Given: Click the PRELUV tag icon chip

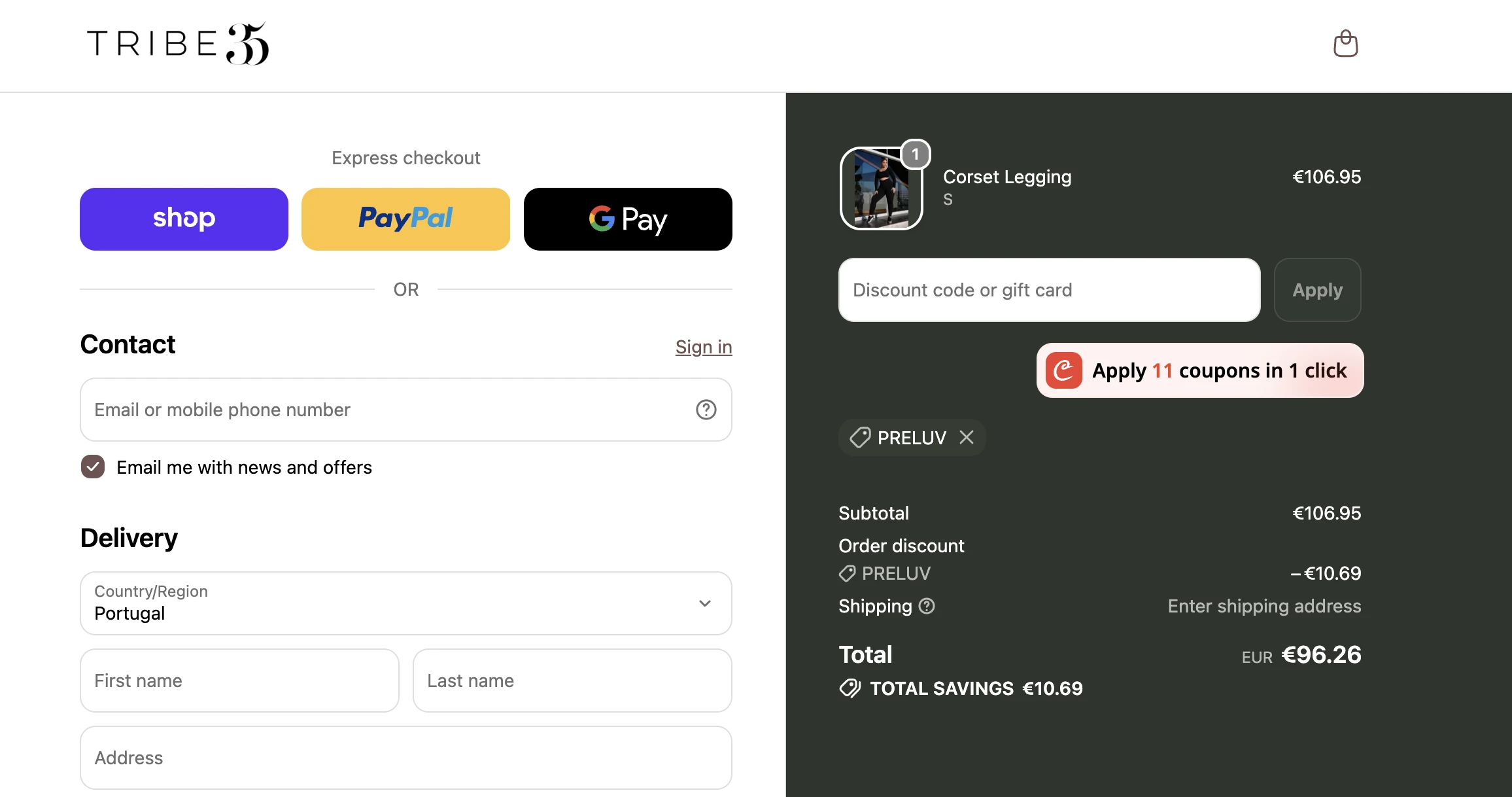Looking at the screenshot, I should [860, 437].
